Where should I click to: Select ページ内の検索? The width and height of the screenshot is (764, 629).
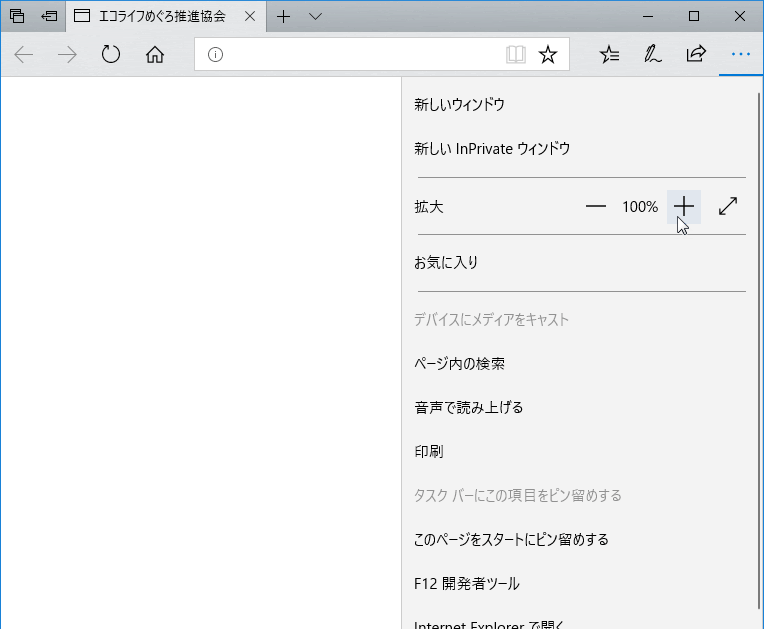579,363
